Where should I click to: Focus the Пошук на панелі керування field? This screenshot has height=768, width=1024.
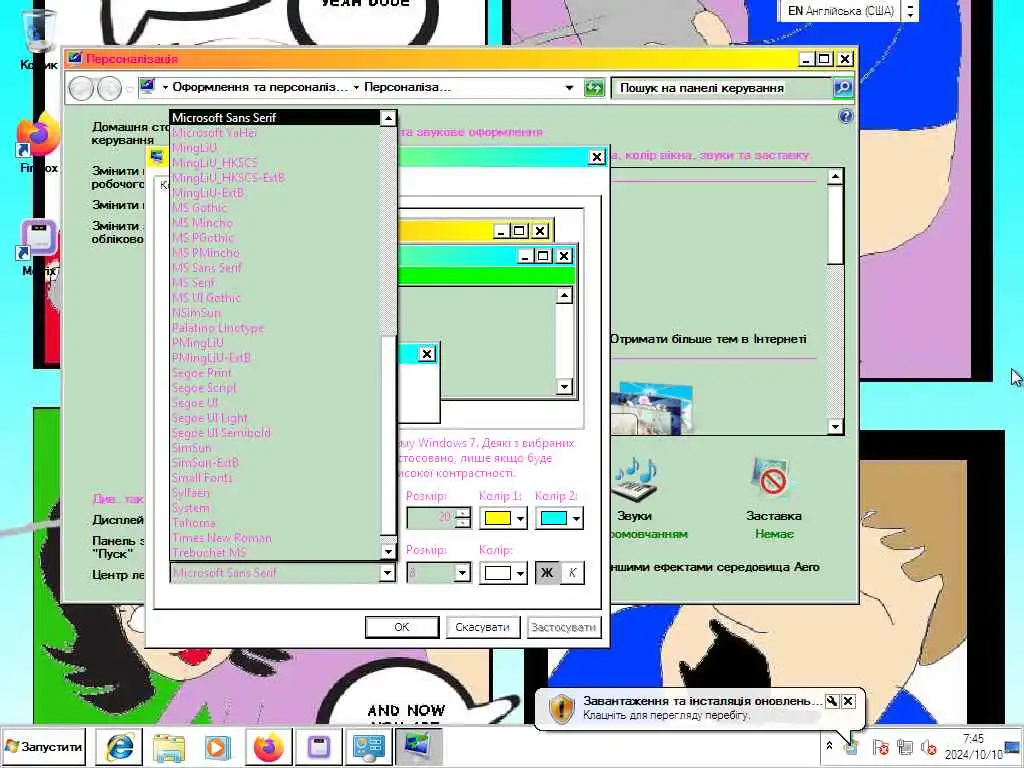tap(722, 88)
